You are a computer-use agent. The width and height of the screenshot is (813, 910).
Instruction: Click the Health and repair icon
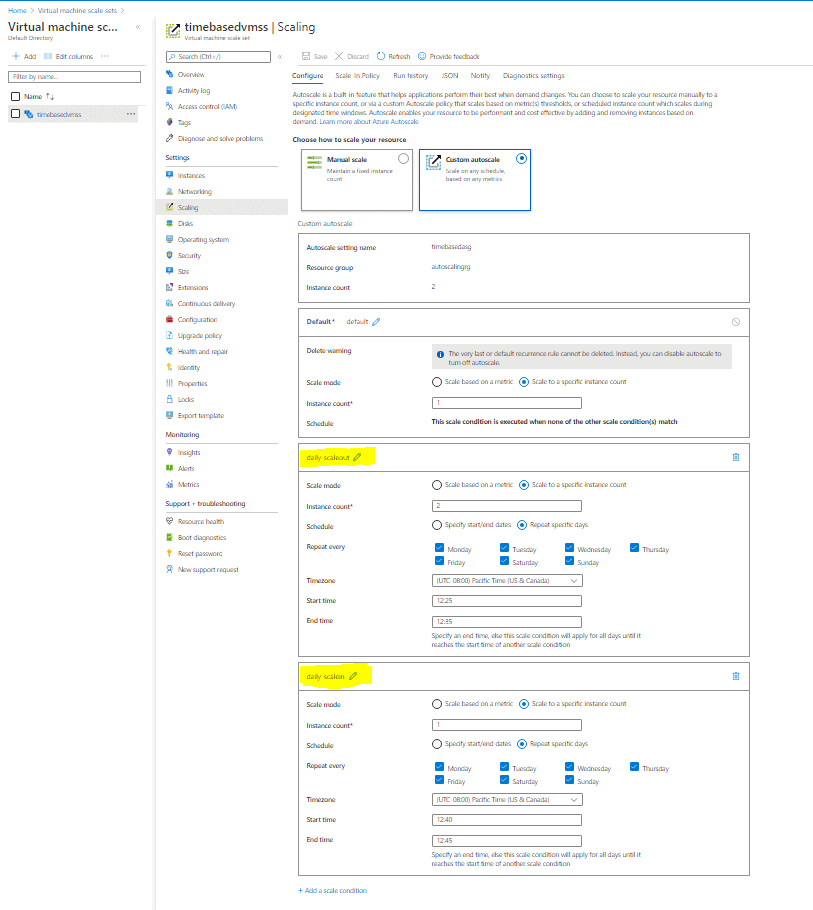[x=169, y=351]
